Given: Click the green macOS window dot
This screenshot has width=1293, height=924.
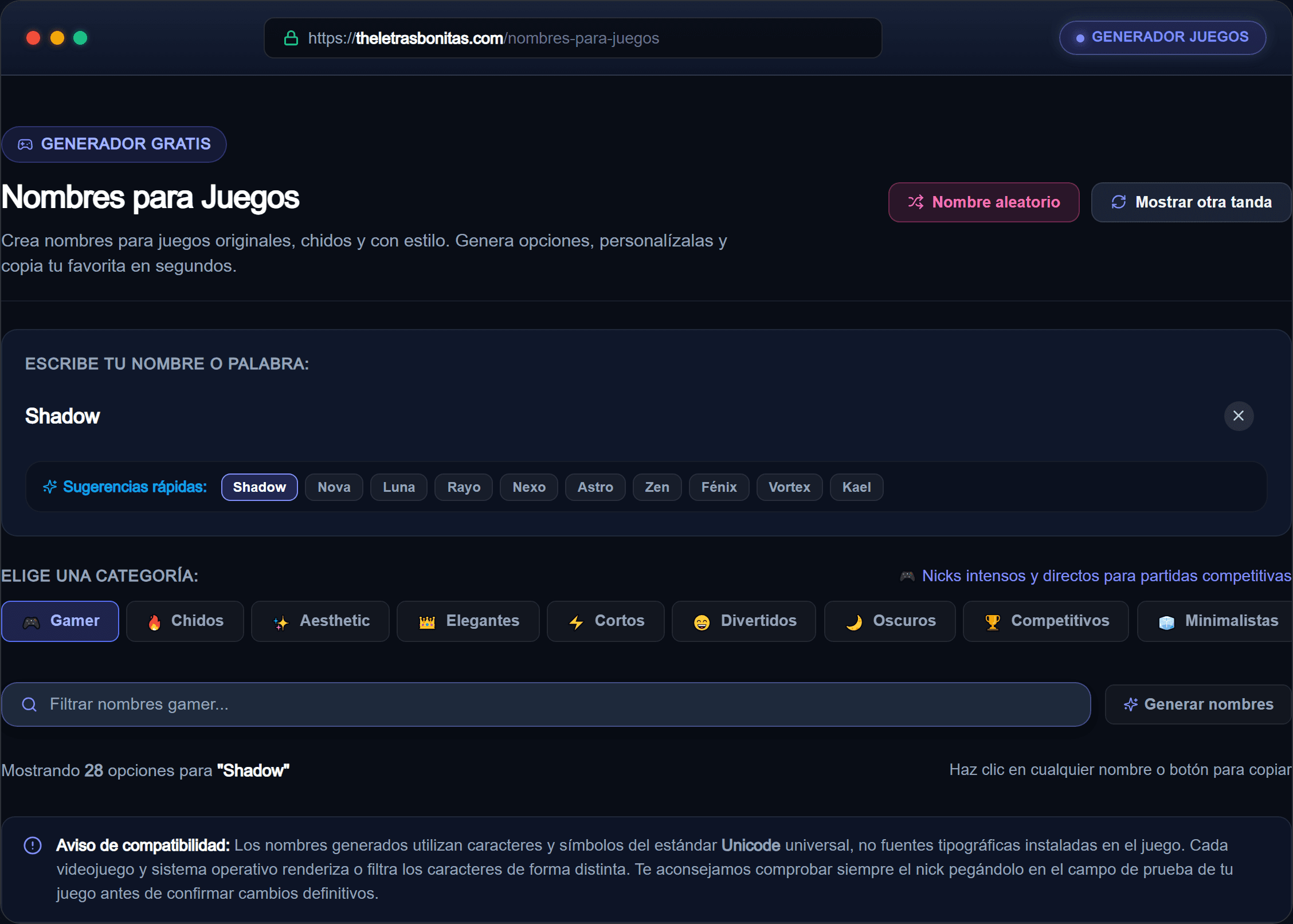Looking at the screenshot, I should pyautogui.click(x=80, y=38).
